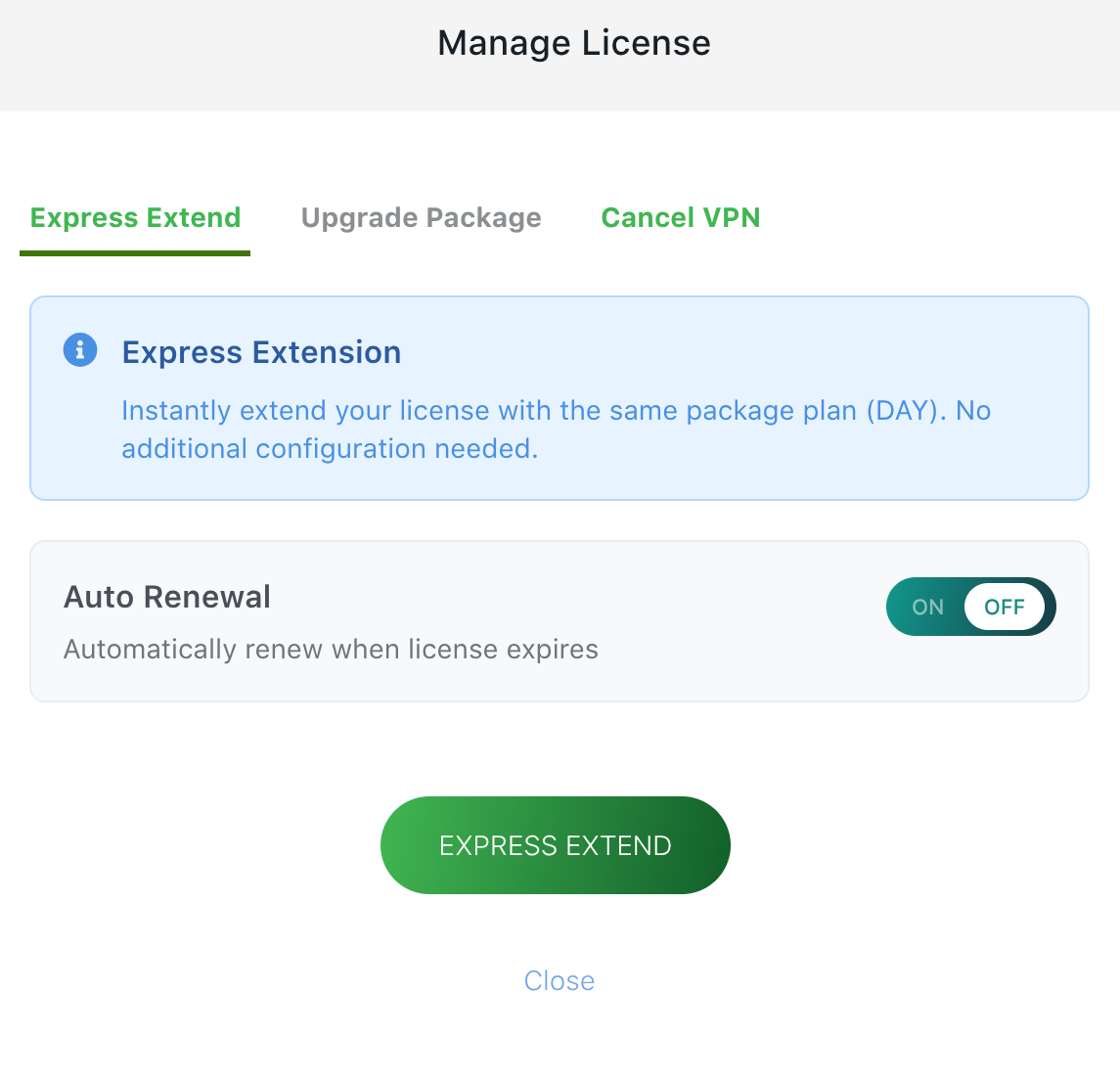The image size is (1120, 1083).
Task: Click the Manage License title text
Action: [x=573, y=43]
